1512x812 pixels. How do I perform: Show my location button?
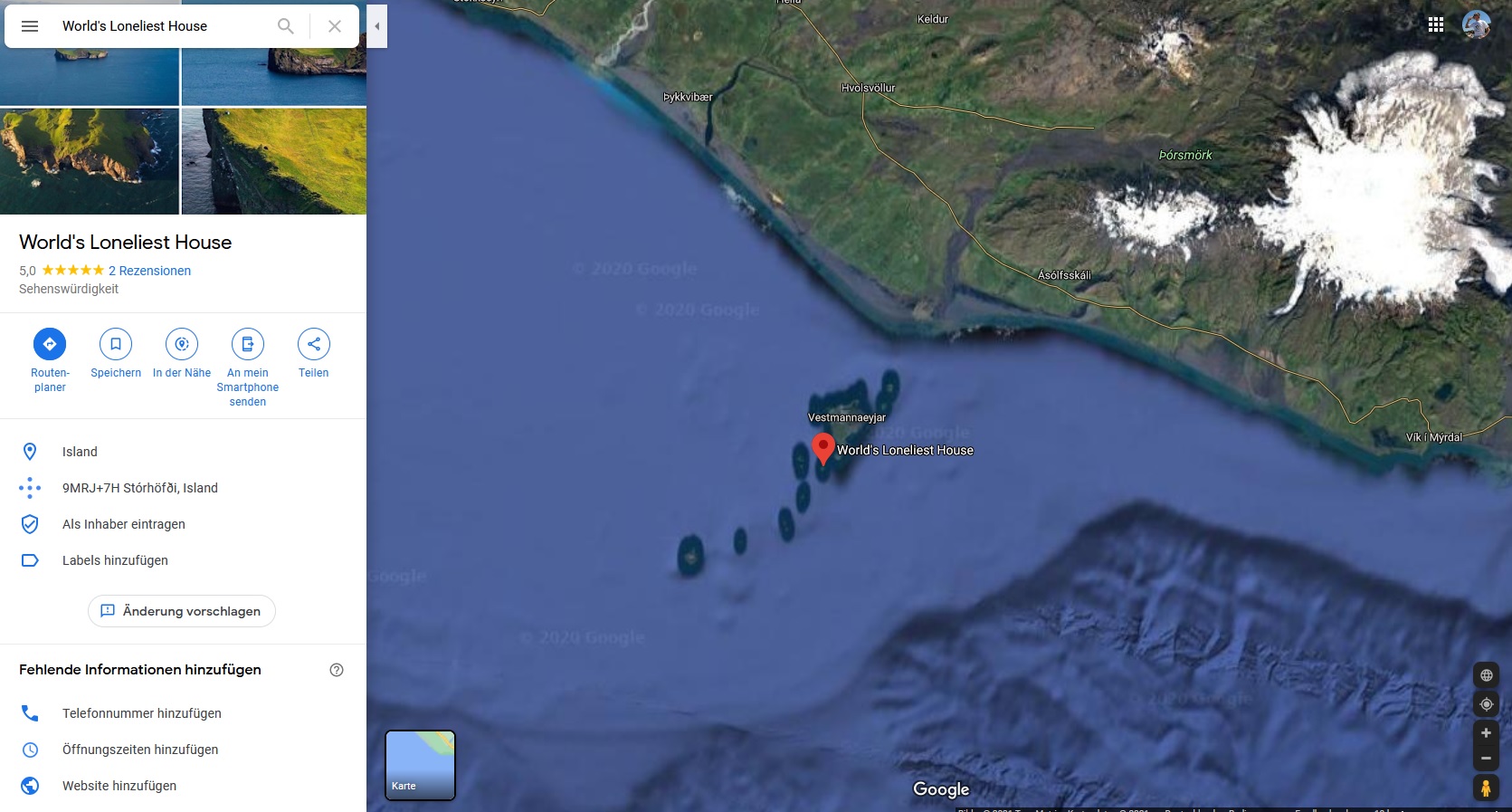1486,704
